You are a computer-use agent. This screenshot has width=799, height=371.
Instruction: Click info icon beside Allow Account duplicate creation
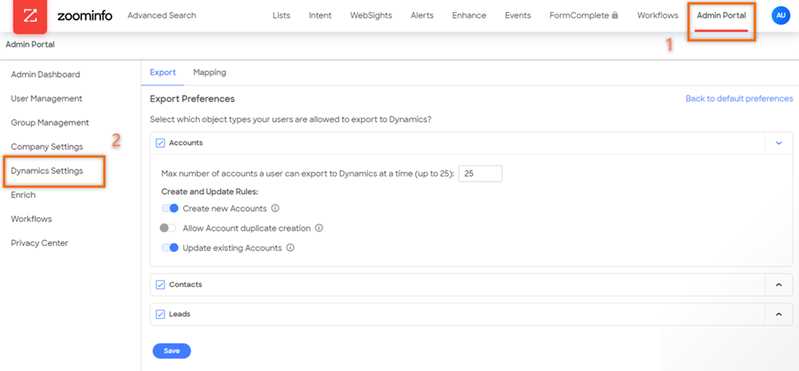319,228
